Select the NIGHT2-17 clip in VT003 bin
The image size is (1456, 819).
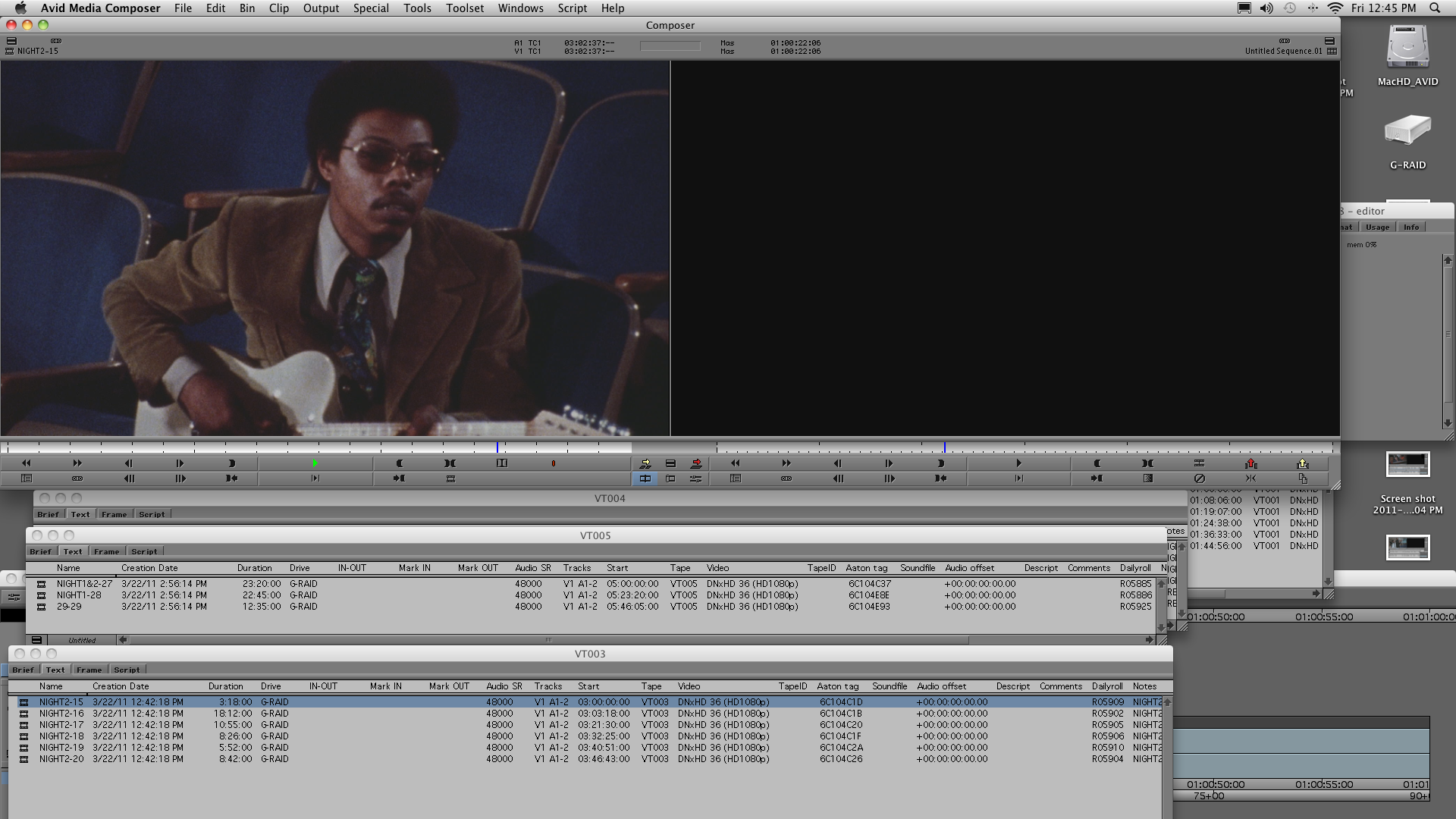tap(61, 725)
